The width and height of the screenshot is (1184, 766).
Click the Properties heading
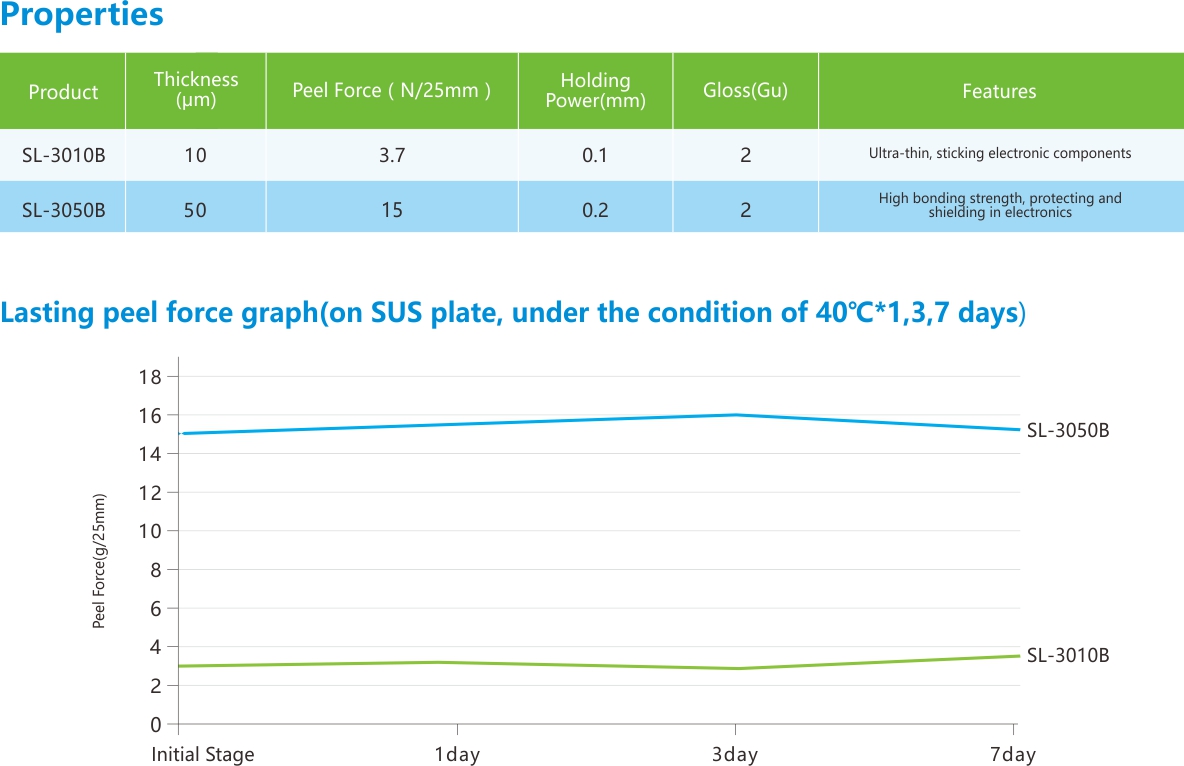pos(82,17)
